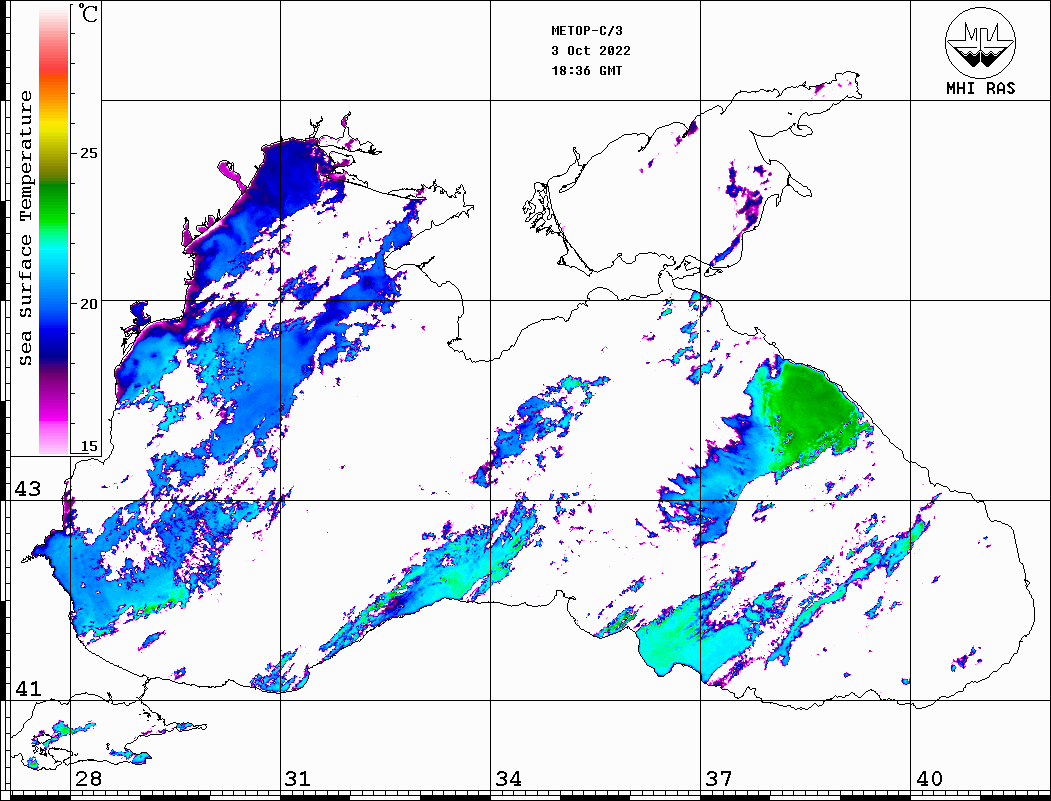
Task: Click the '18:36 GMT' time text
Action: tap(587, 70)
